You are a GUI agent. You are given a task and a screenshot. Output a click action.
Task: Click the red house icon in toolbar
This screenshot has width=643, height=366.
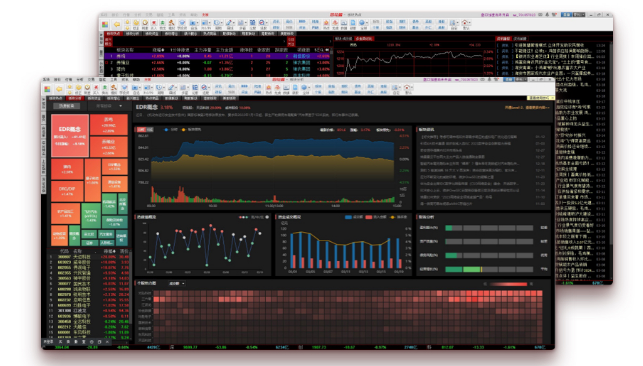[x=407, y=88]
